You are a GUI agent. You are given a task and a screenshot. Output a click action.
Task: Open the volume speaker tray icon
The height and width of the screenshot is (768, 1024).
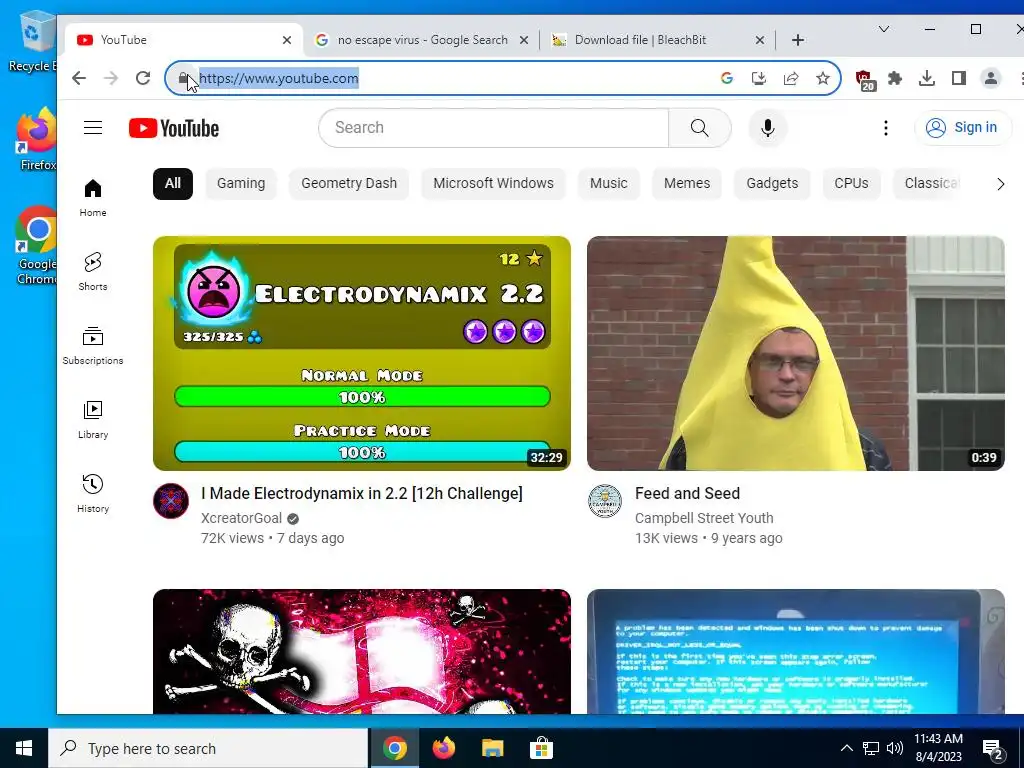(895, 748)
